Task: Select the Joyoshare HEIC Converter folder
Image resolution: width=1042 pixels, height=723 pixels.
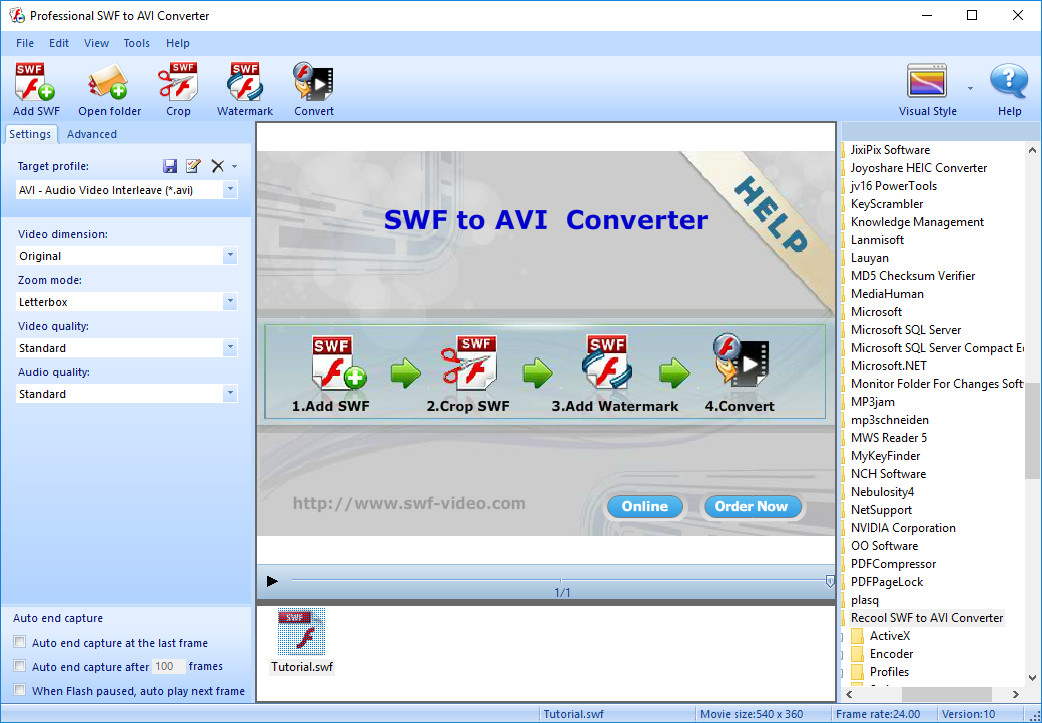Action: tap(918, 168)
